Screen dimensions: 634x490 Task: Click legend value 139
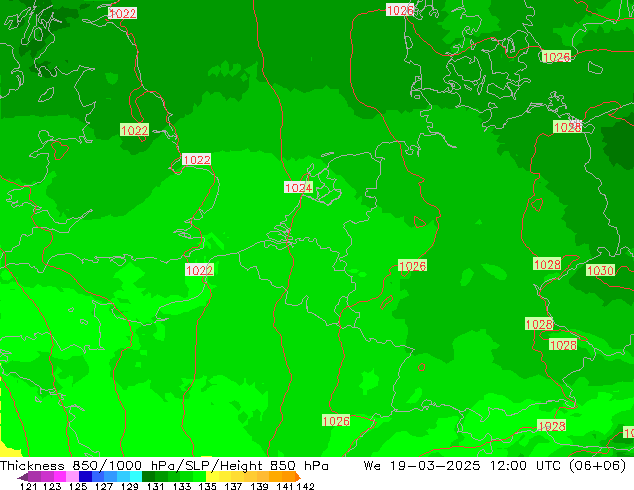[259, 486]
